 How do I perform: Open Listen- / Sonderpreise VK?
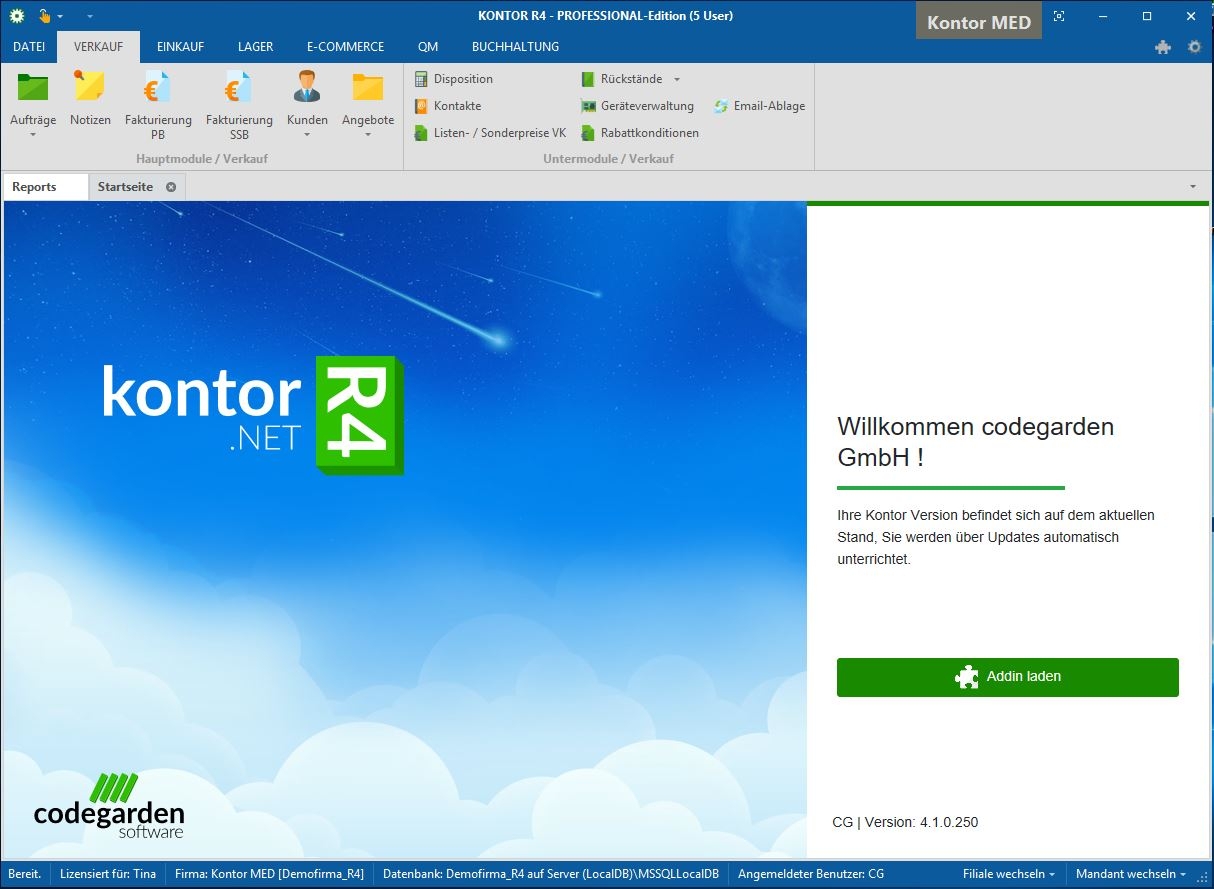pyautogui.click(x=490, y=133)
